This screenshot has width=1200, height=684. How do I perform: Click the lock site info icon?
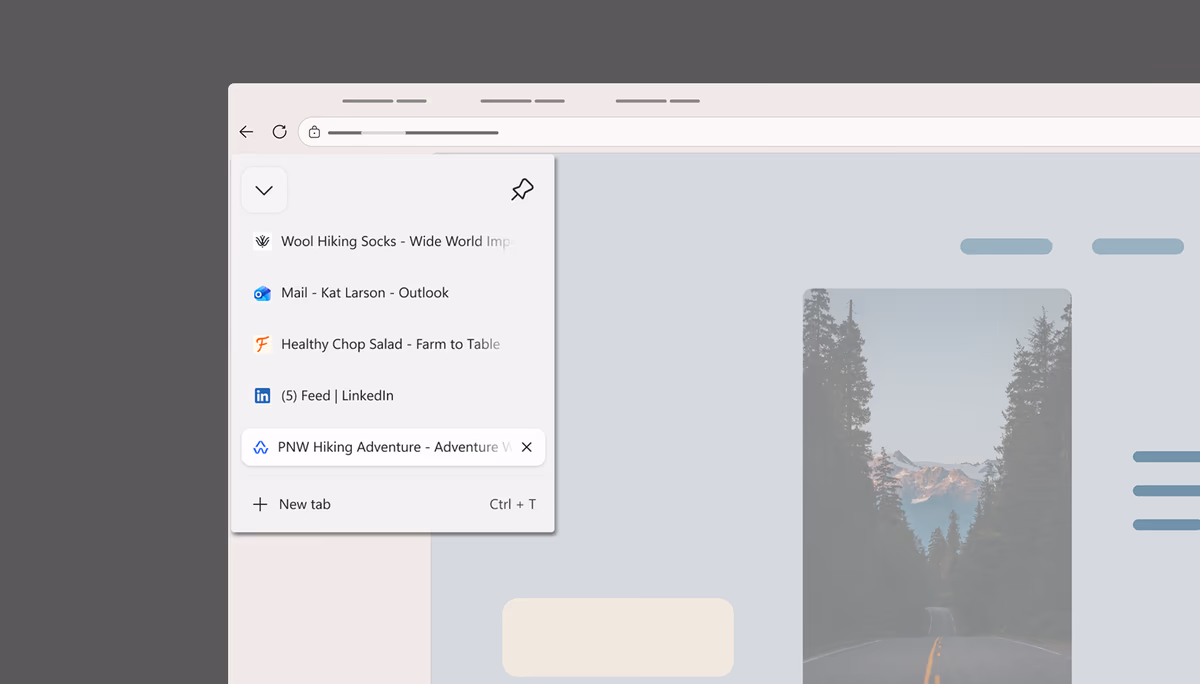tap(314, 132)
